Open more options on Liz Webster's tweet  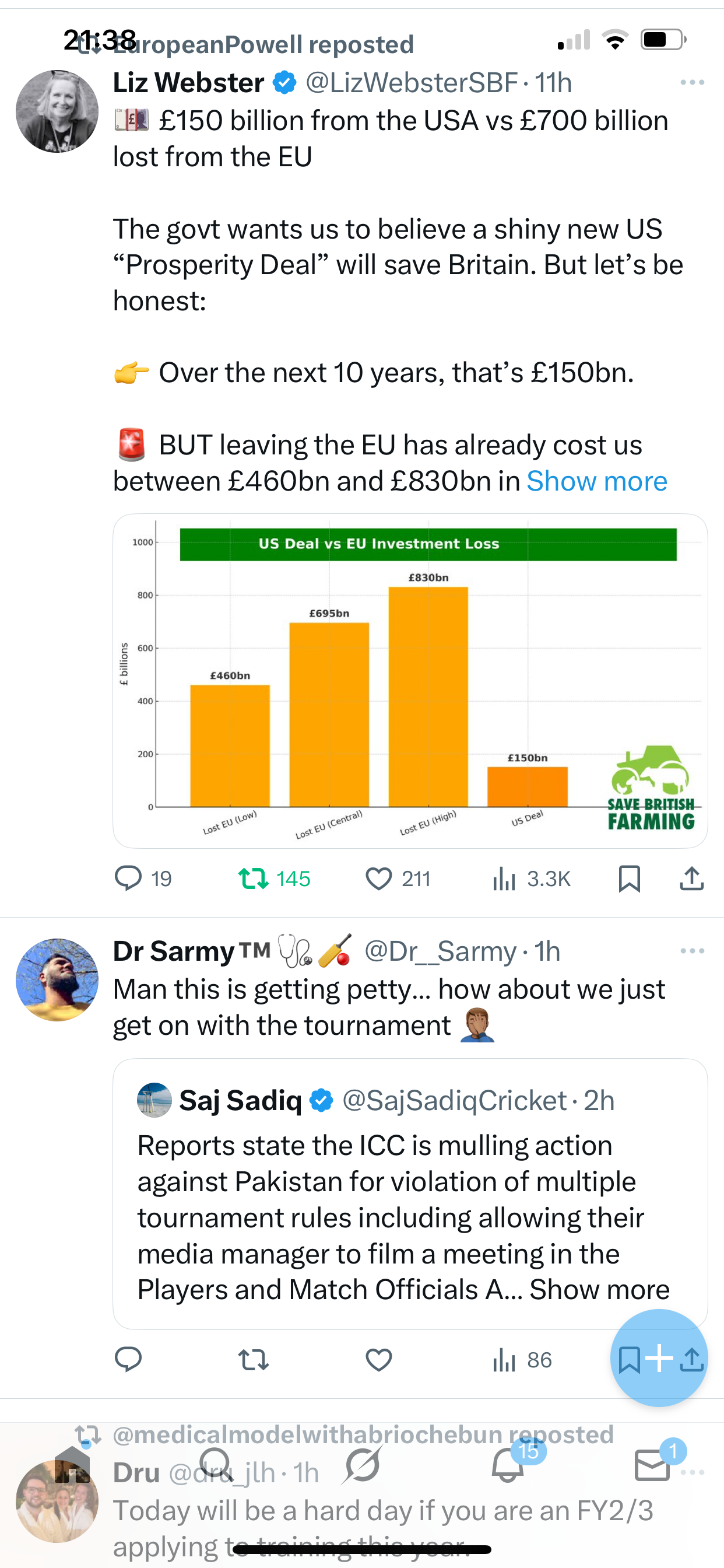(x=692, y=82)
